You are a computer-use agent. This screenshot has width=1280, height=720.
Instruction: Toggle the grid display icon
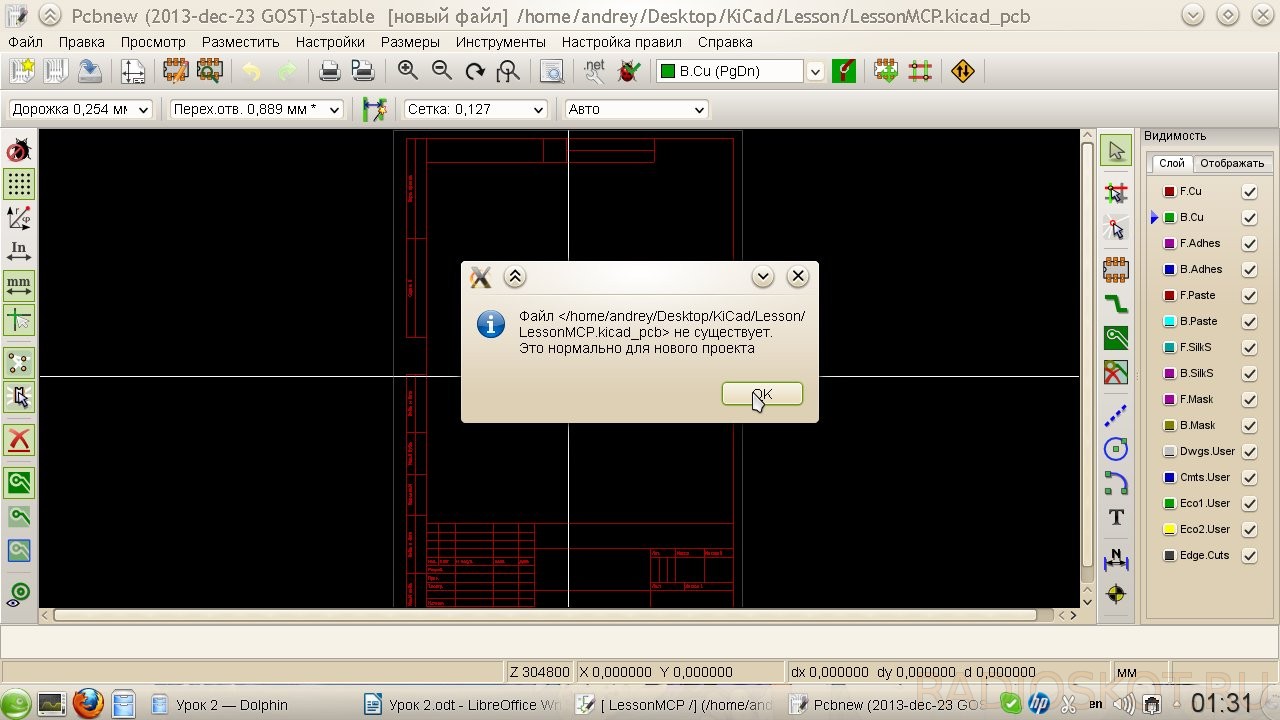[19, 184]
